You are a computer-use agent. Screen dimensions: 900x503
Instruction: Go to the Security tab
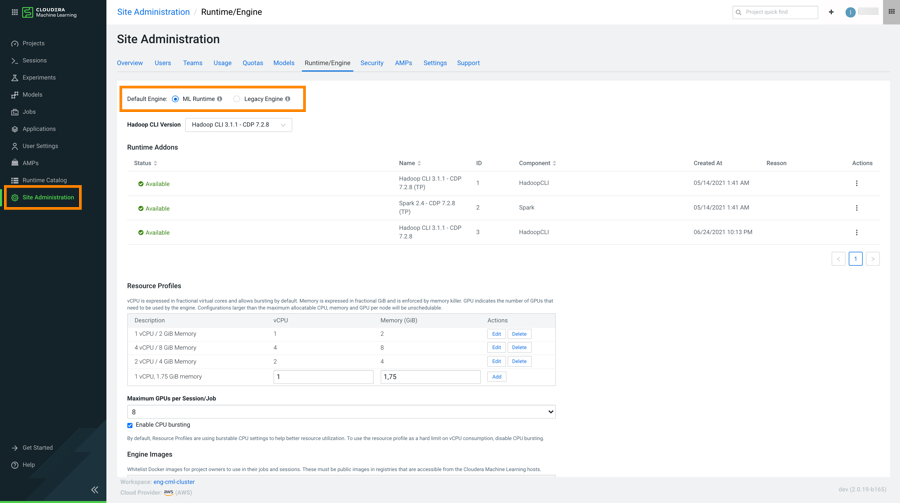pyautogui.click(x=372, y=63)
